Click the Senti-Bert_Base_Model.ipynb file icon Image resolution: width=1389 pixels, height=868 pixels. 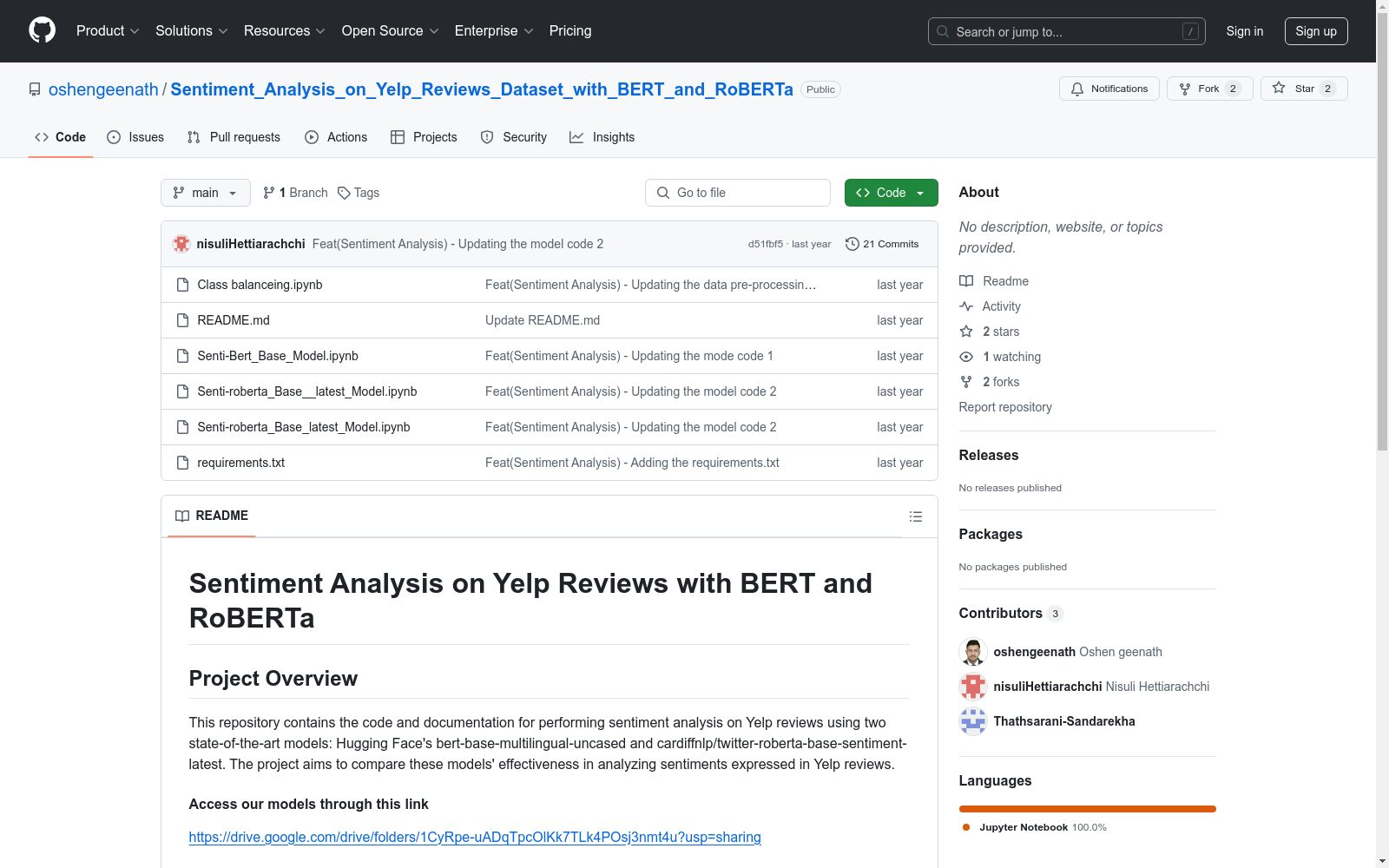click(182, 356)
